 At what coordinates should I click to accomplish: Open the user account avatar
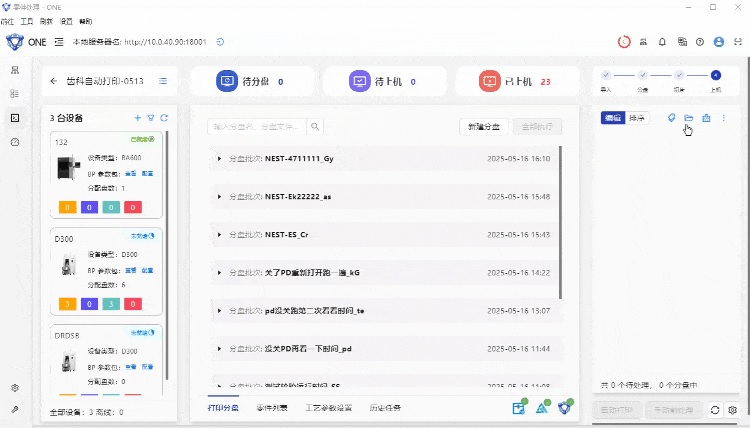(x=718, y=42)
